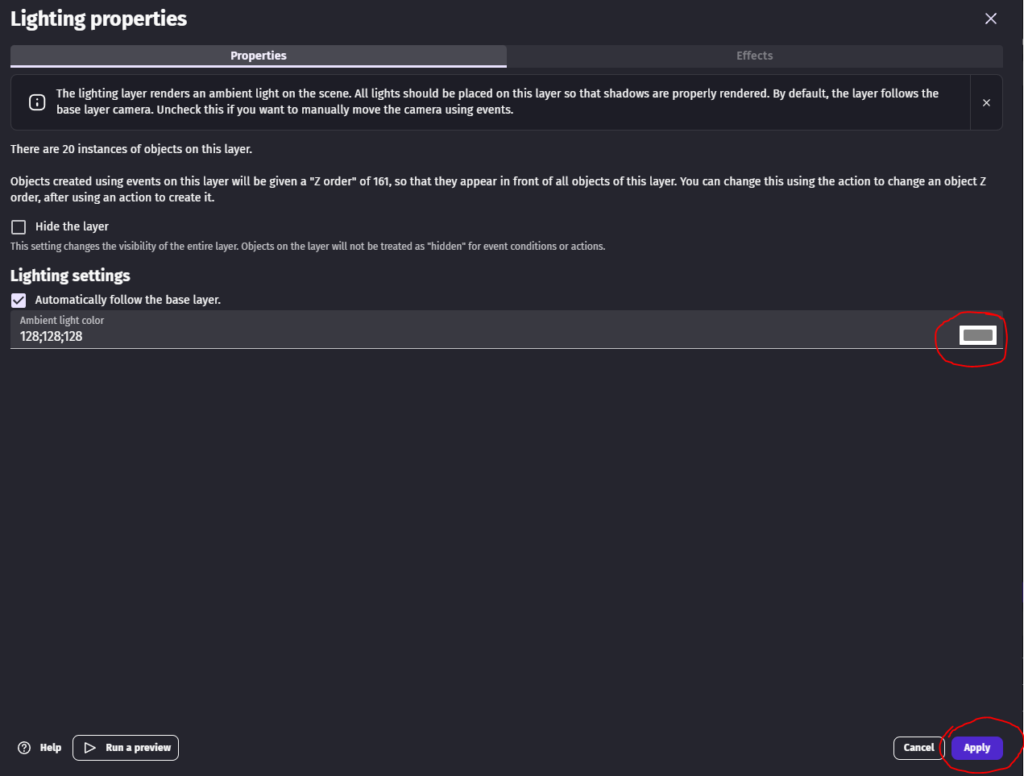1024x776 pixels.
Task: Click the Lighting settings section heading
Action: click(x=70, y=276)
